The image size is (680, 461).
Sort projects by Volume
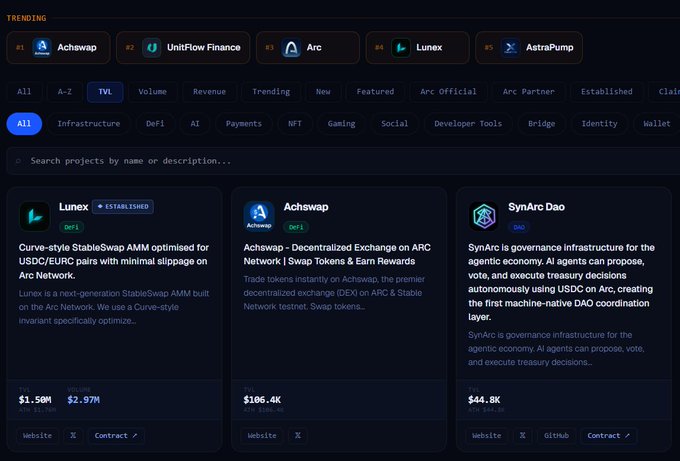[x=153, y=92]
